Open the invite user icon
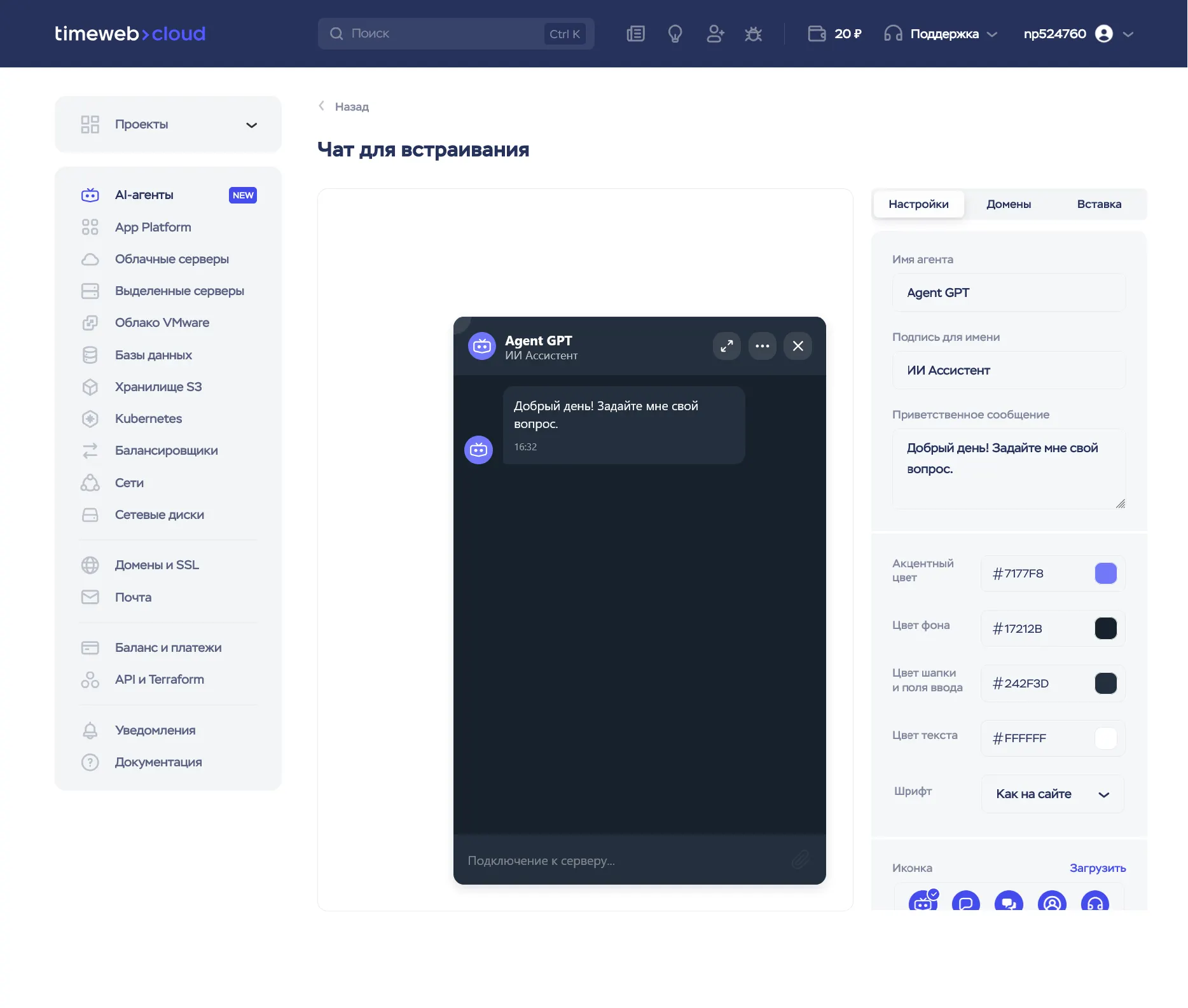The width and height of the screenshot is (1188, 1008). (715, 34)
